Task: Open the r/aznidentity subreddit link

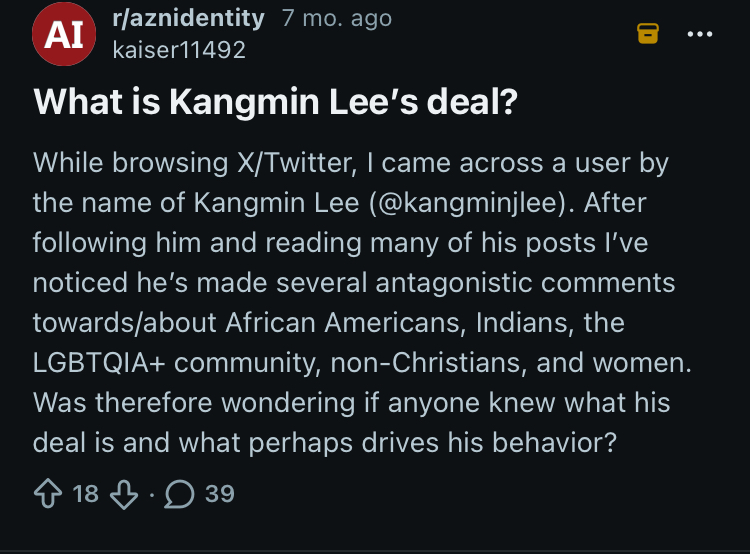Action: tap(188, 19)
